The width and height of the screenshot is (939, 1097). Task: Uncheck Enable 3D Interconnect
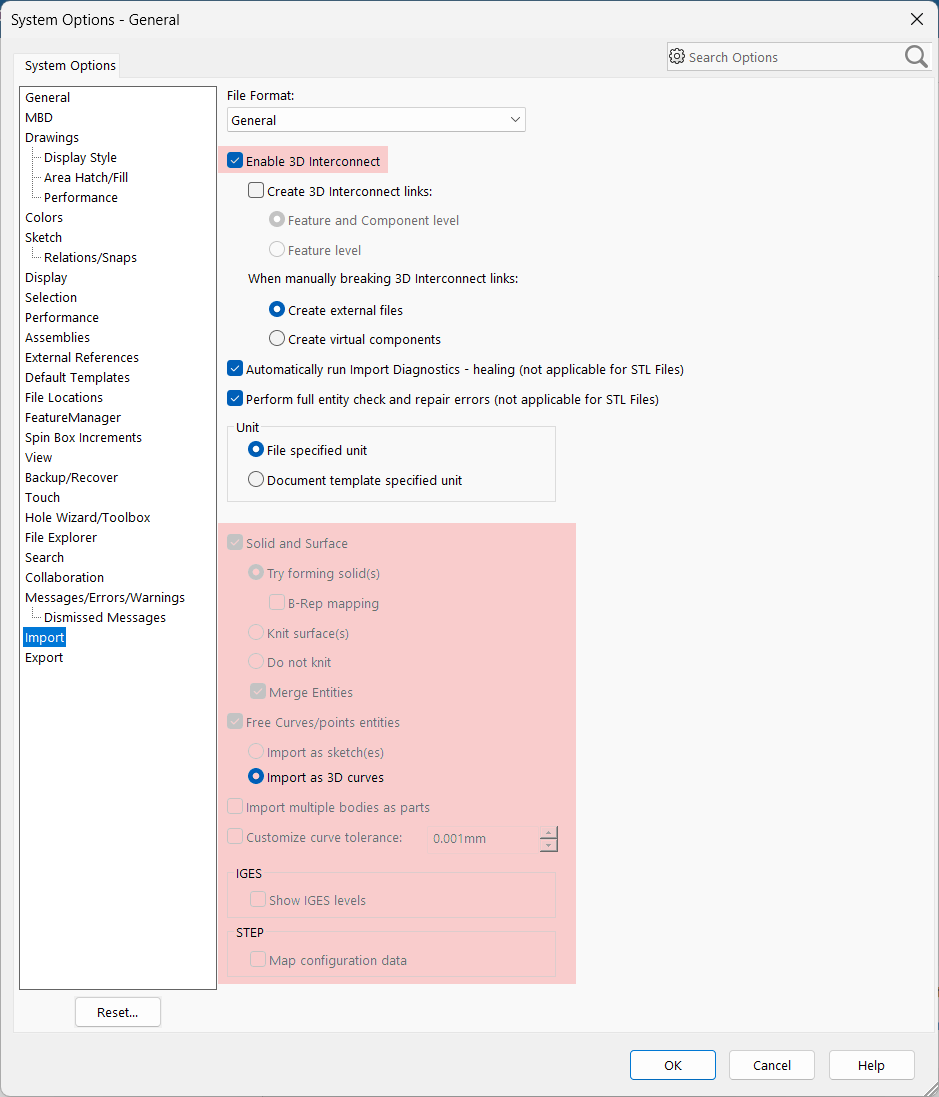tap(235, 161)
